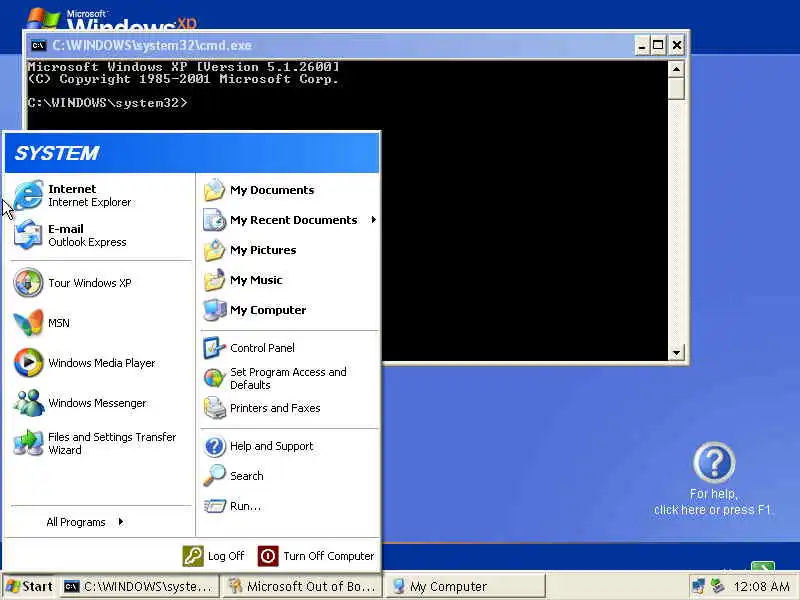Image resolution: width=800 pixels, height=600 pixels.
Task: Click the cmd scrollbar thumb
Action: [x=676, y=88]
